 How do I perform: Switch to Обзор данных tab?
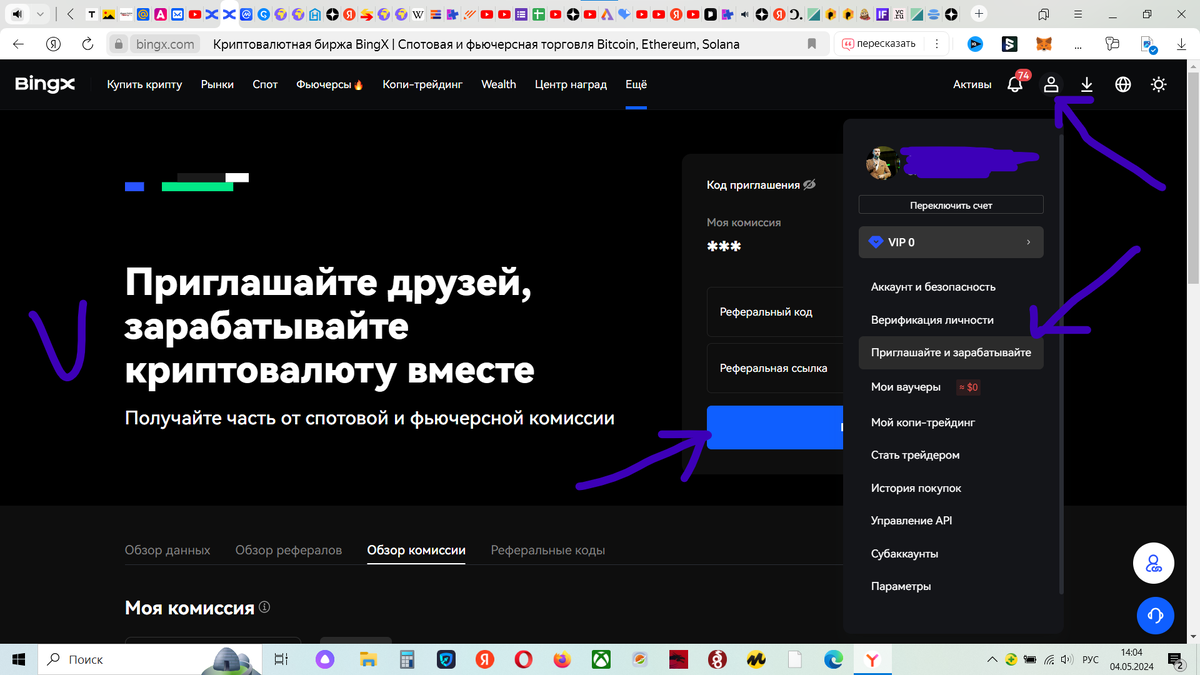click(167, 550)
